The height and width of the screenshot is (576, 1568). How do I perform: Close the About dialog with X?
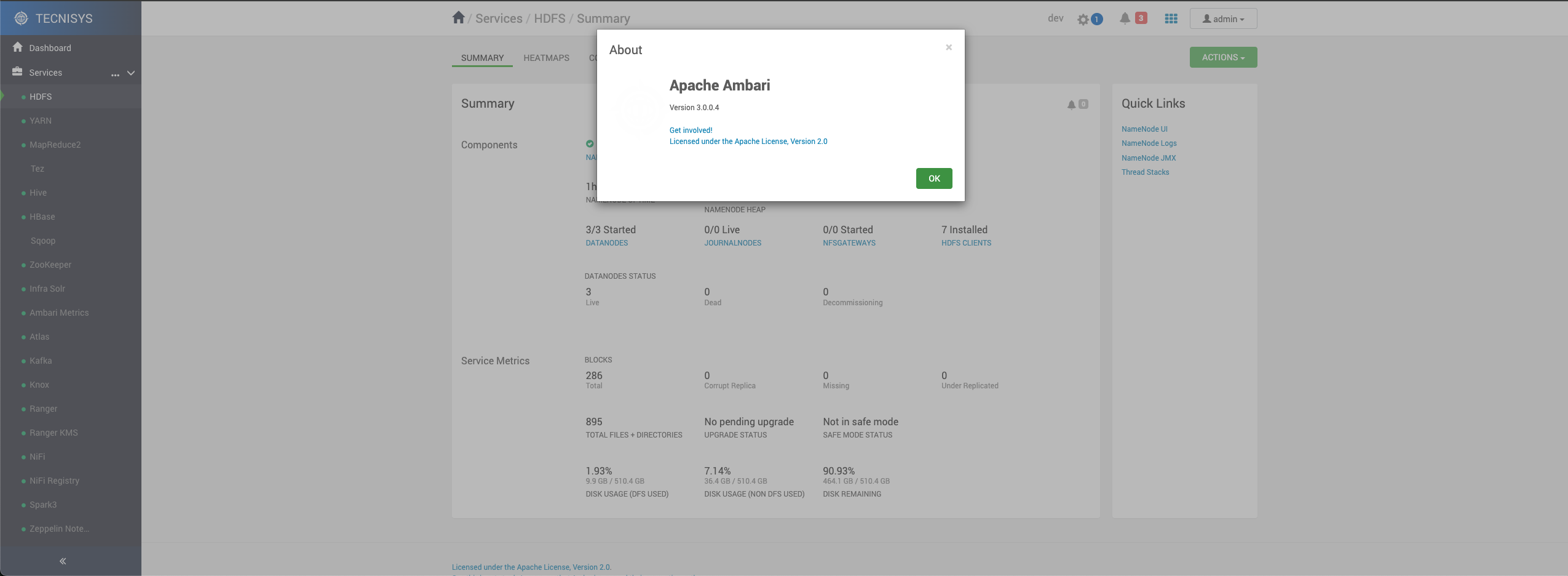click(x=949, y=47)
